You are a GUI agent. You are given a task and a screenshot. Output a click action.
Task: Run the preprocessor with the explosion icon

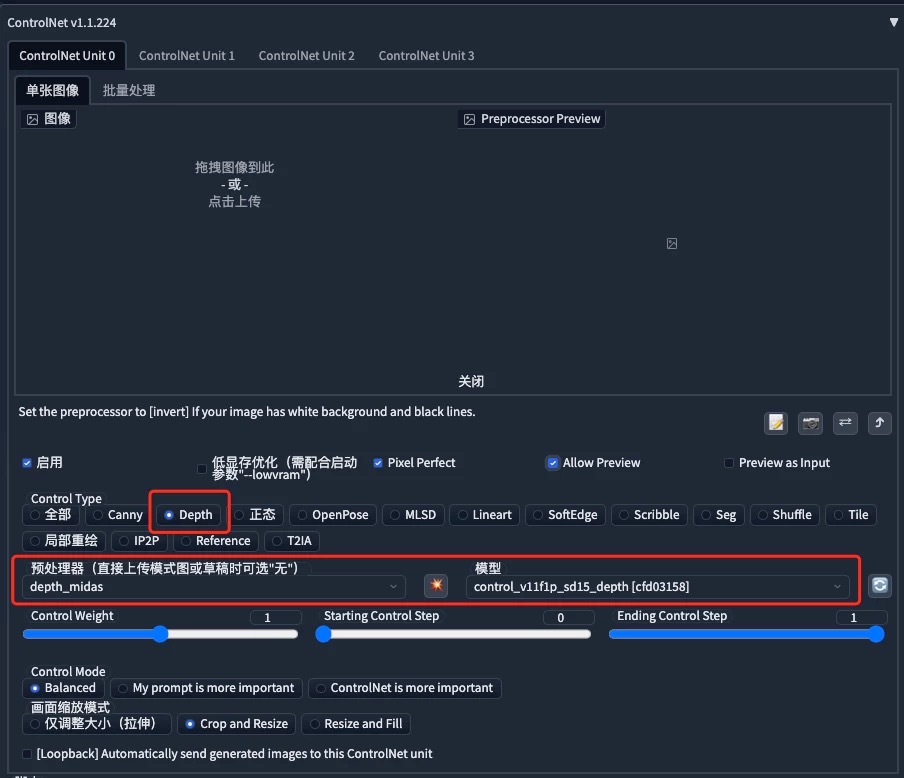click(x=435, y=586)
